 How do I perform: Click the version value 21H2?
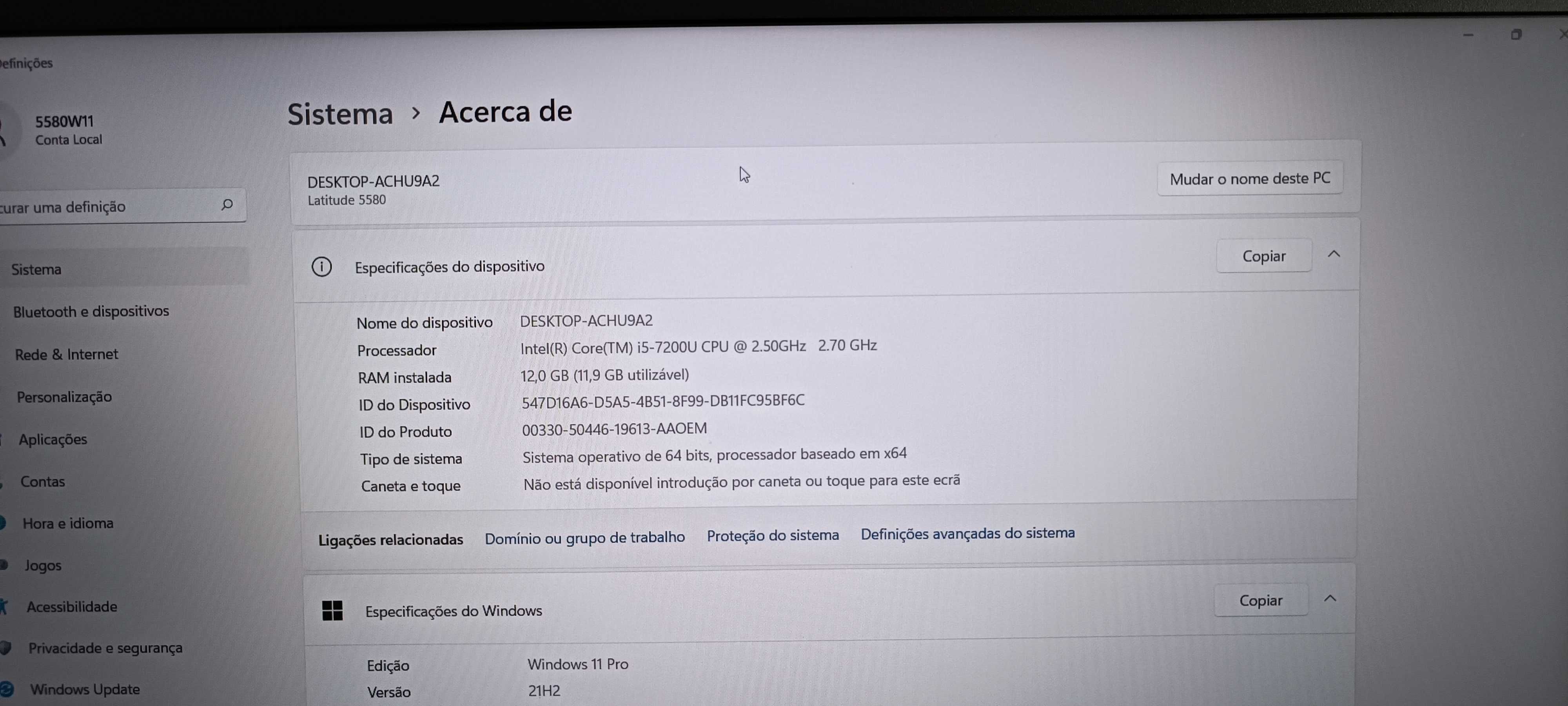click(x=544, y=691)
